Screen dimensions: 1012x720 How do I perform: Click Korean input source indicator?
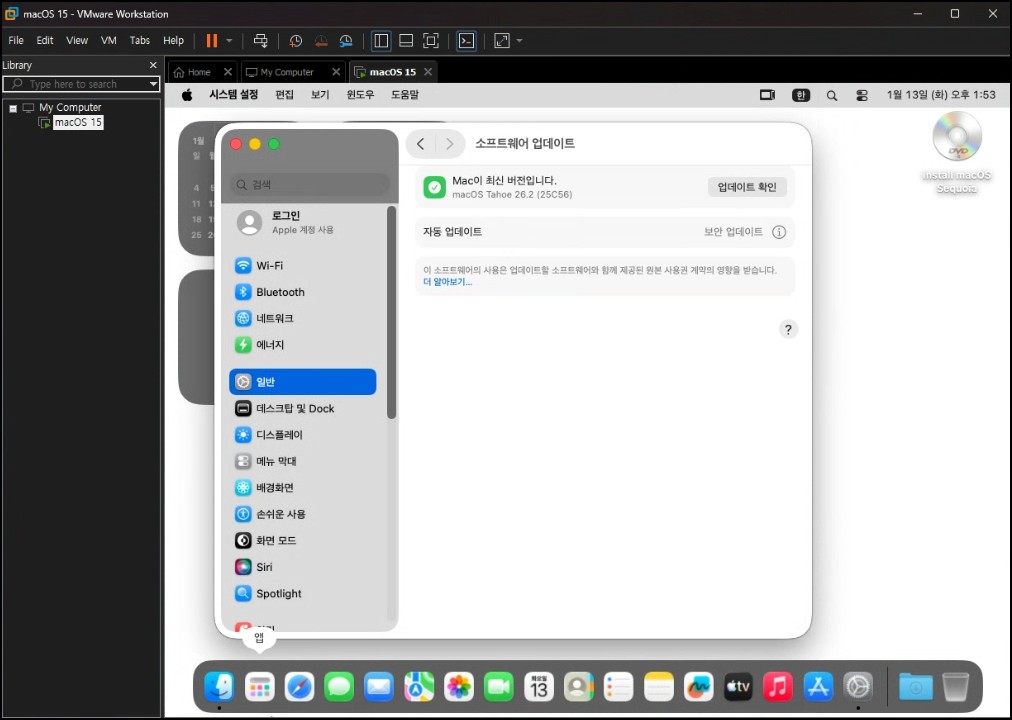coord(801,95)
